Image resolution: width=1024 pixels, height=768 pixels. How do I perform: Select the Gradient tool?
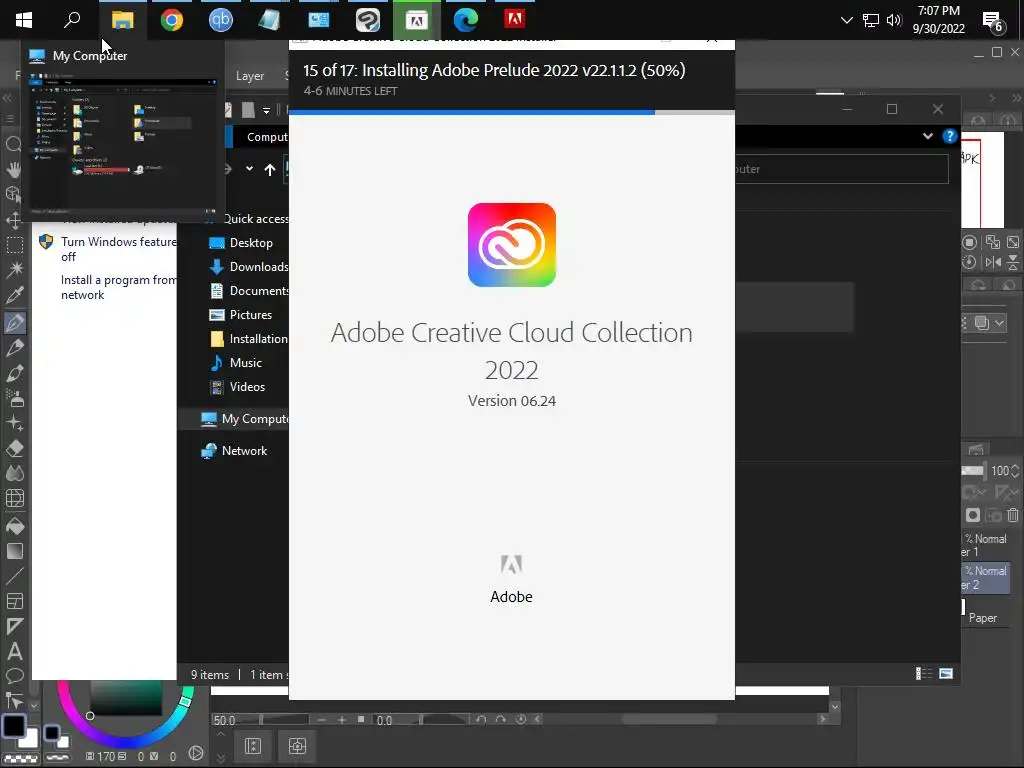14,551
